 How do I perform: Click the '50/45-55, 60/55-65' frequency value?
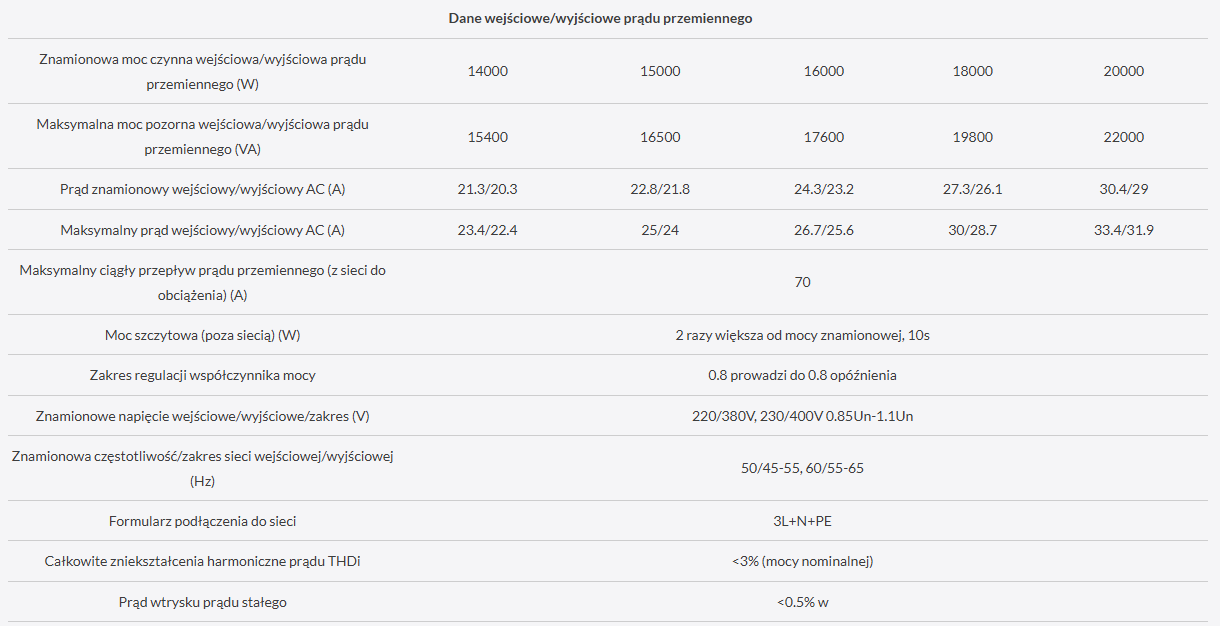click(802, 468)
